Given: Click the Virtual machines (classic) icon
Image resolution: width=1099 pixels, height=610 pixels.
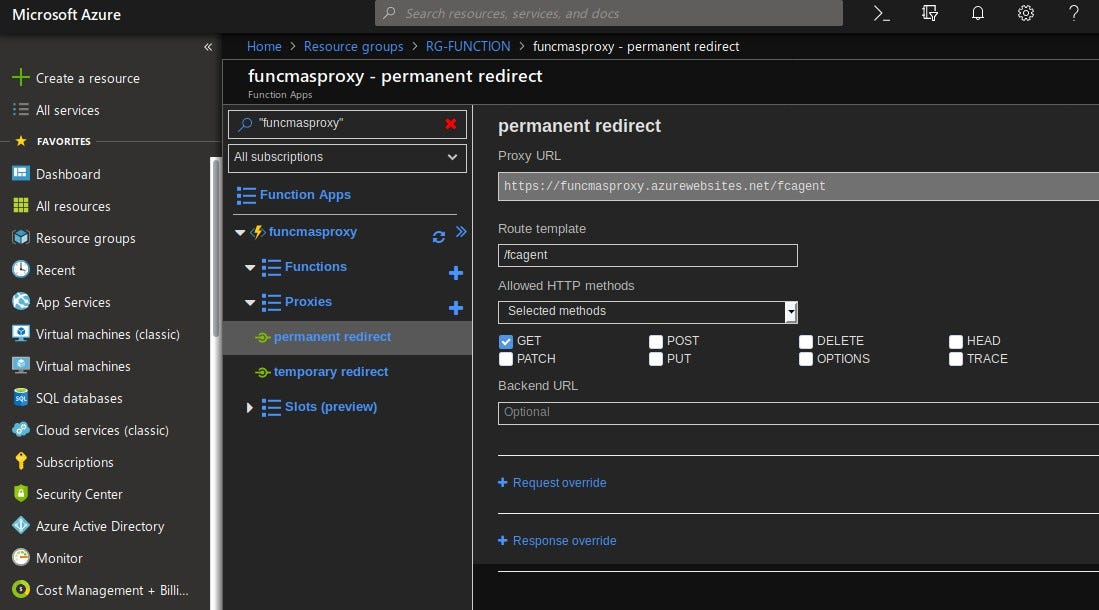Looking at the screenshot, I should pyautogui.click(x=21, y=334).
